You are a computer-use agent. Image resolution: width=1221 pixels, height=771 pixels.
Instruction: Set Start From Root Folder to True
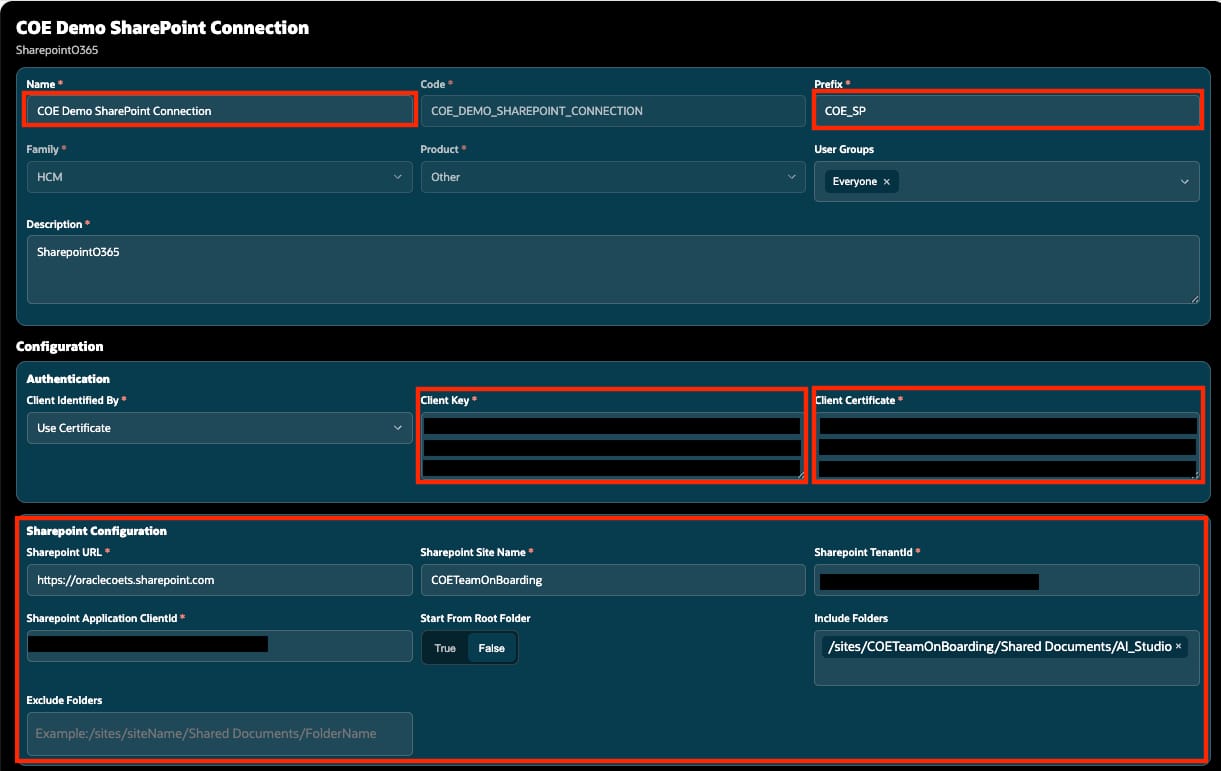coord(445,648)
